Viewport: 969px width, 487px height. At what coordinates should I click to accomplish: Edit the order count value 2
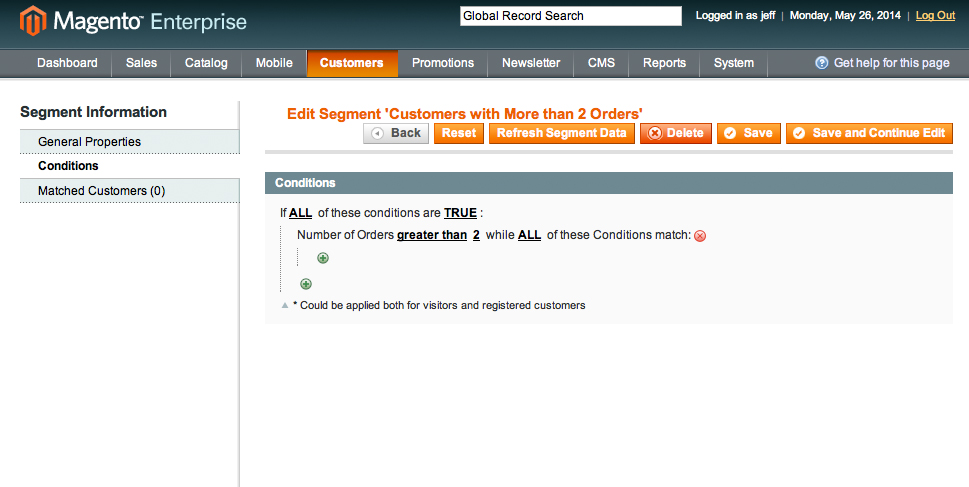pyautogui.click(x=476, y=235)
